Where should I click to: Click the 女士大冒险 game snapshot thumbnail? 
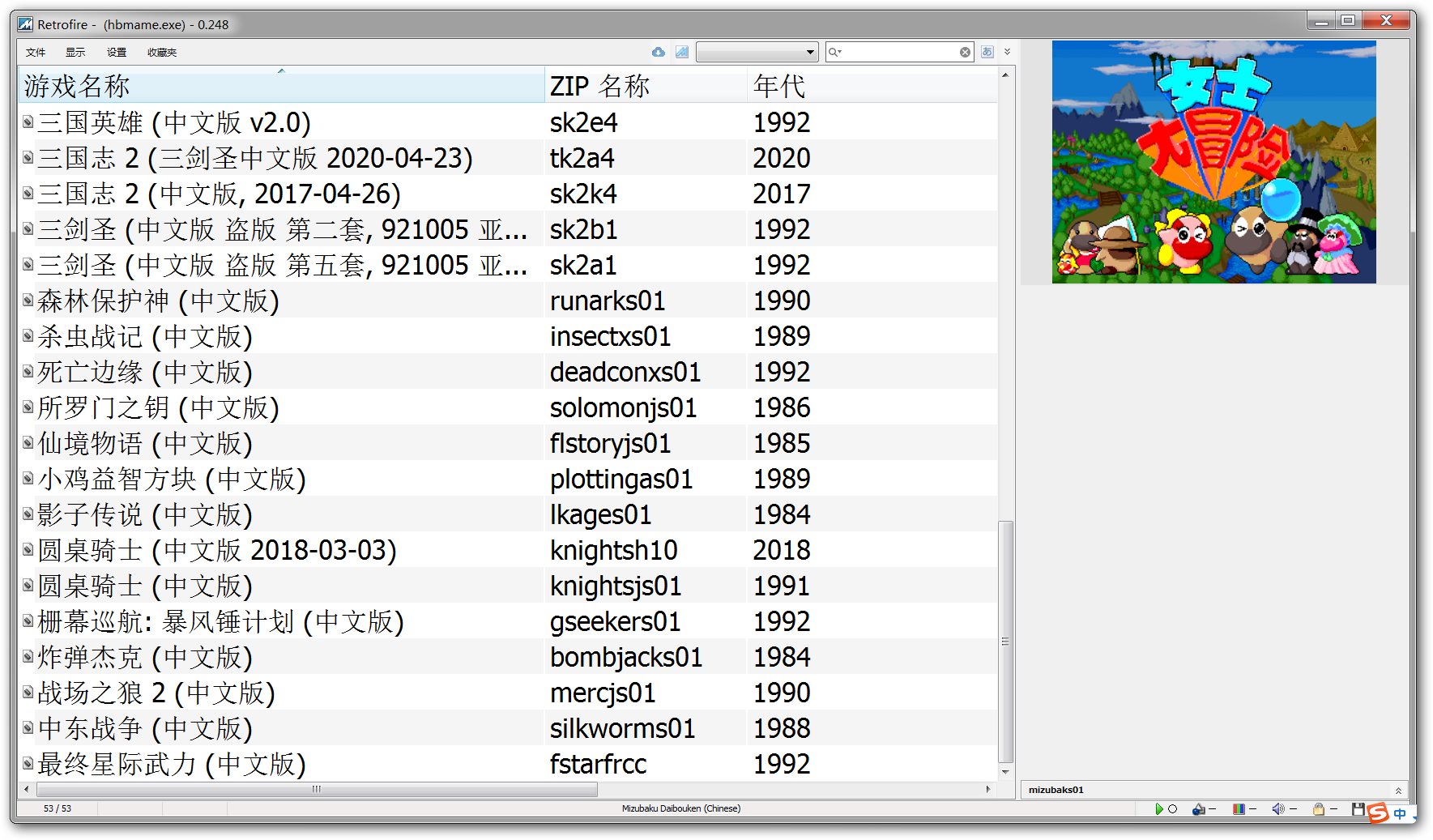pos(1213,162)
